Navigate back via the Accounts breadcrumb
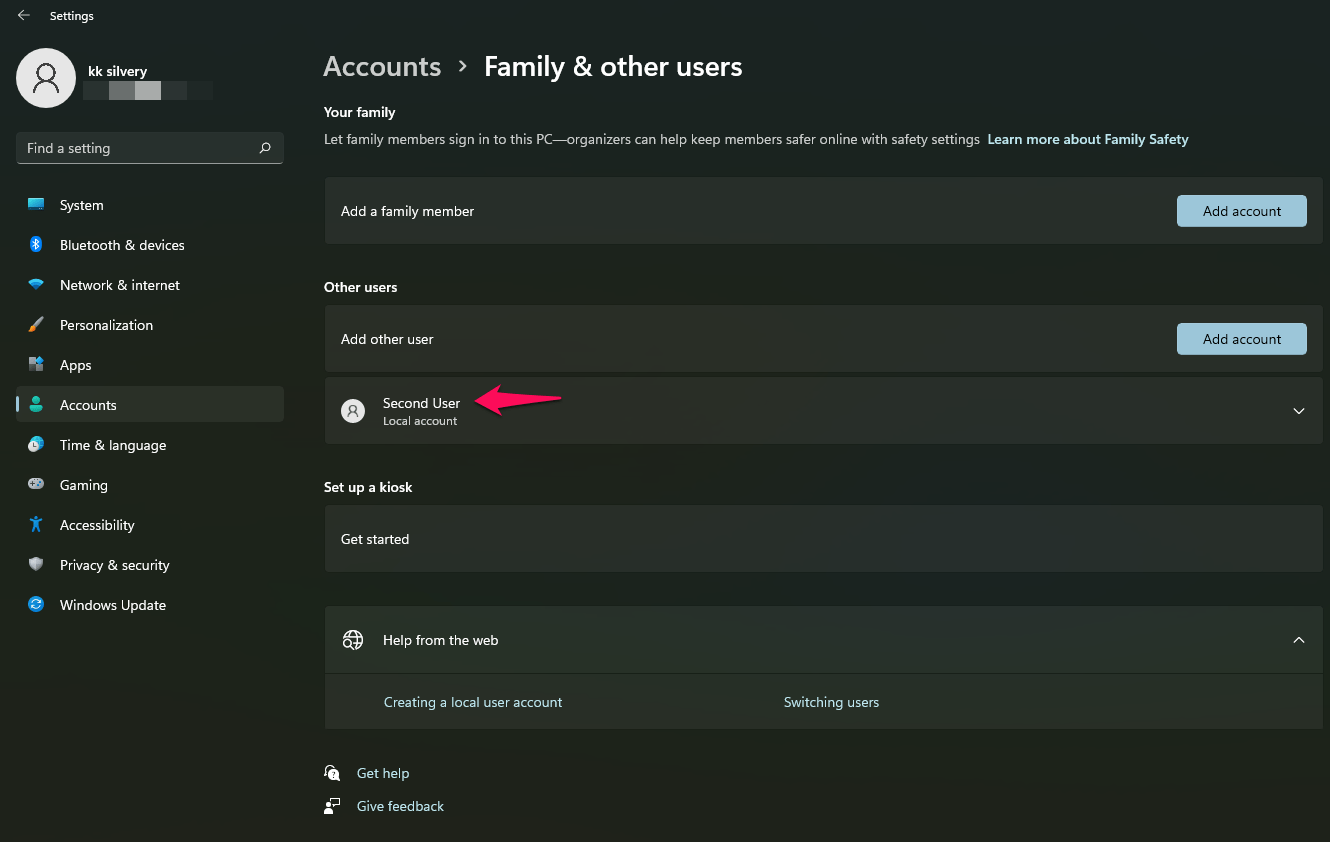 pos(382,66)
